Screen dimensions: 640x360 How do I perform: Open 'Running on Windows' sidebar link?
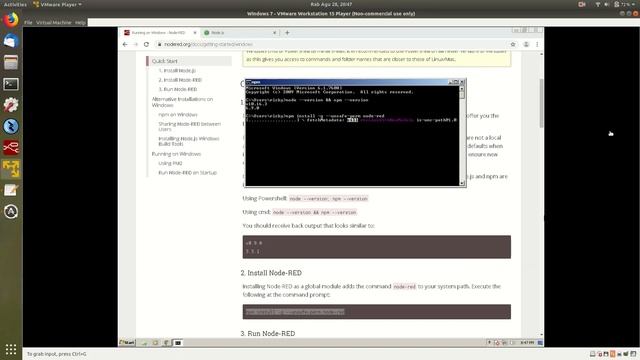[176, 154]
